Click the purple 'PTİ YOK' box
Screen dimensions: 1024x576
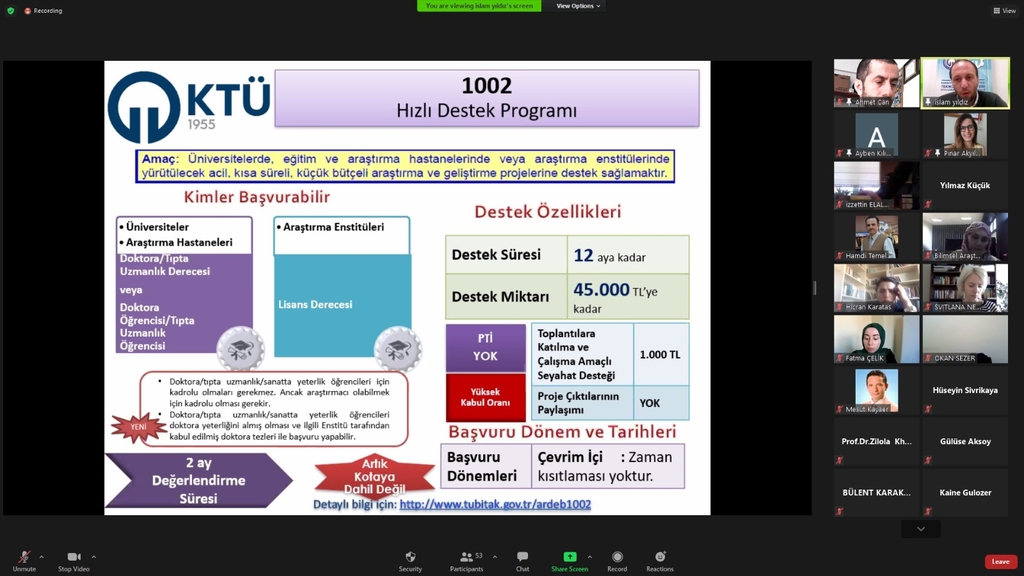[x=485, y=347]
